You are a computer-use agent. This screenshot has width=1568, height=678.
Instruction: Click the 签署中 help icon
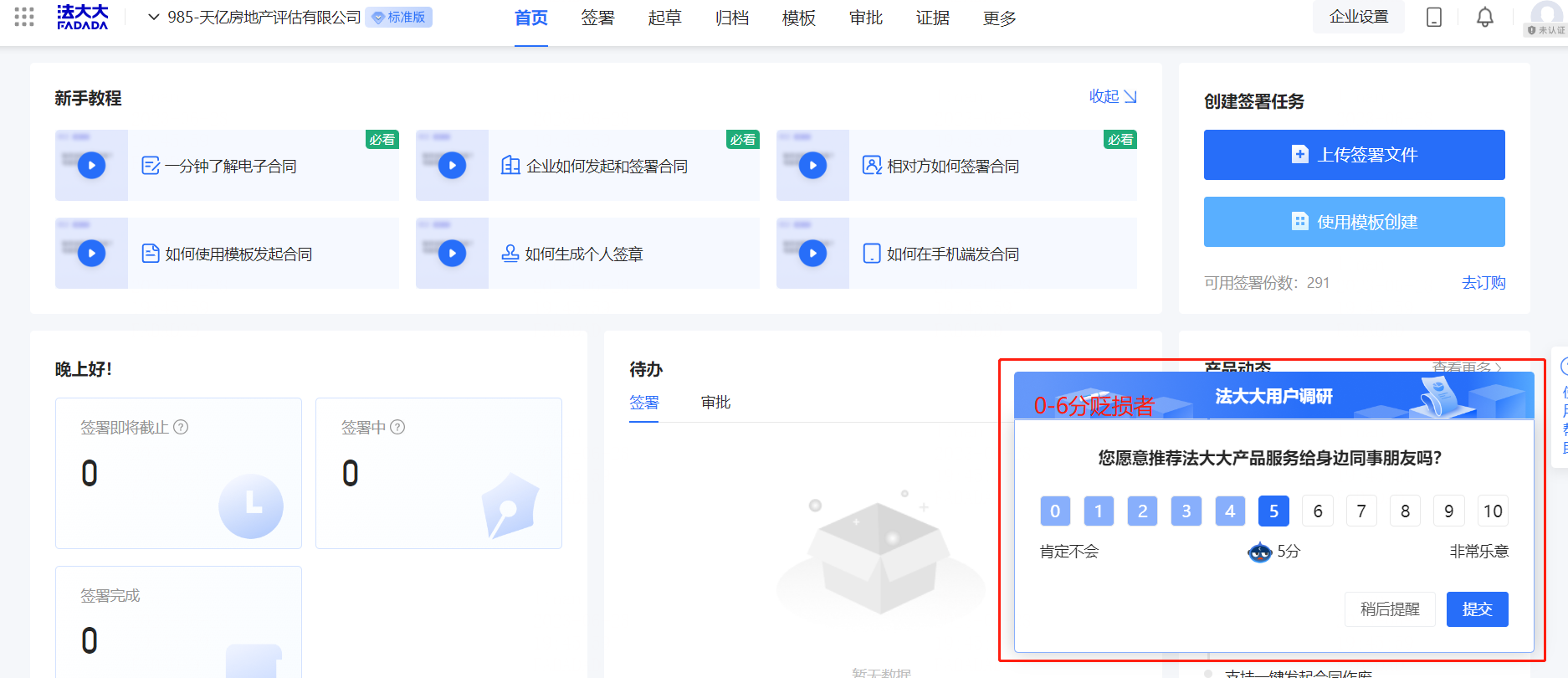click(398, 427)
